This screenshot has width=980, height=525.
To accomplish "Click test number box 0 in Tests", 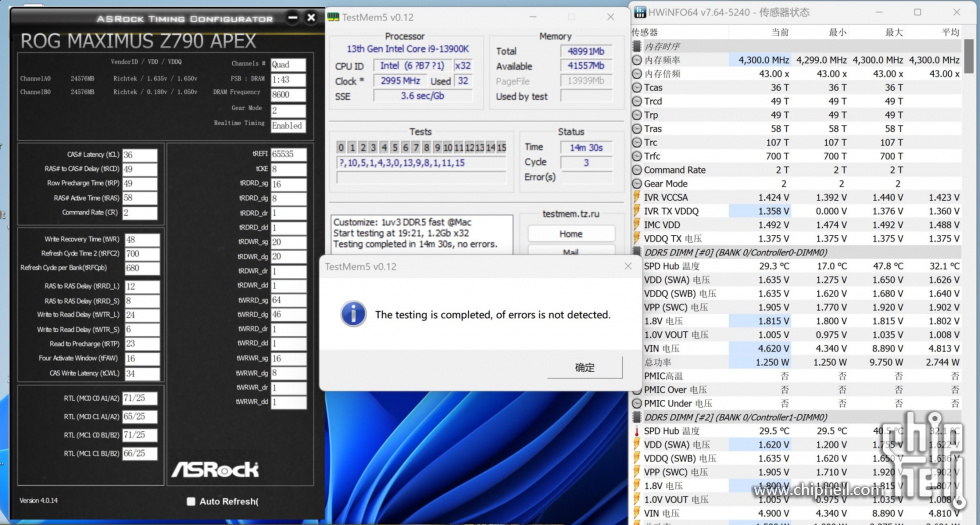I will [x=341, y=148].
